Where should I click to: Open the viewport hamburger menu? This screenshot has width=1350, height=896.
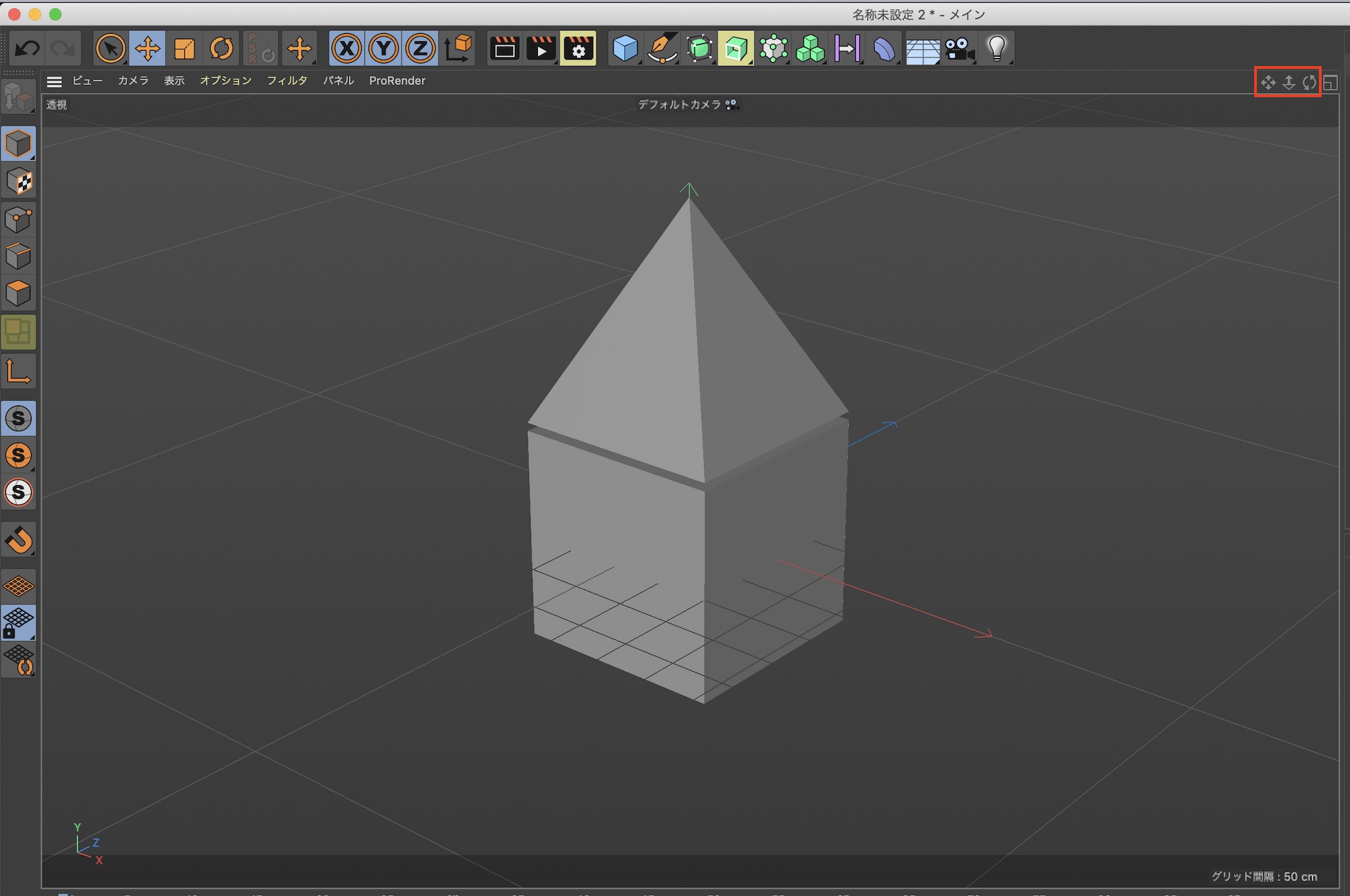point(54,82)
